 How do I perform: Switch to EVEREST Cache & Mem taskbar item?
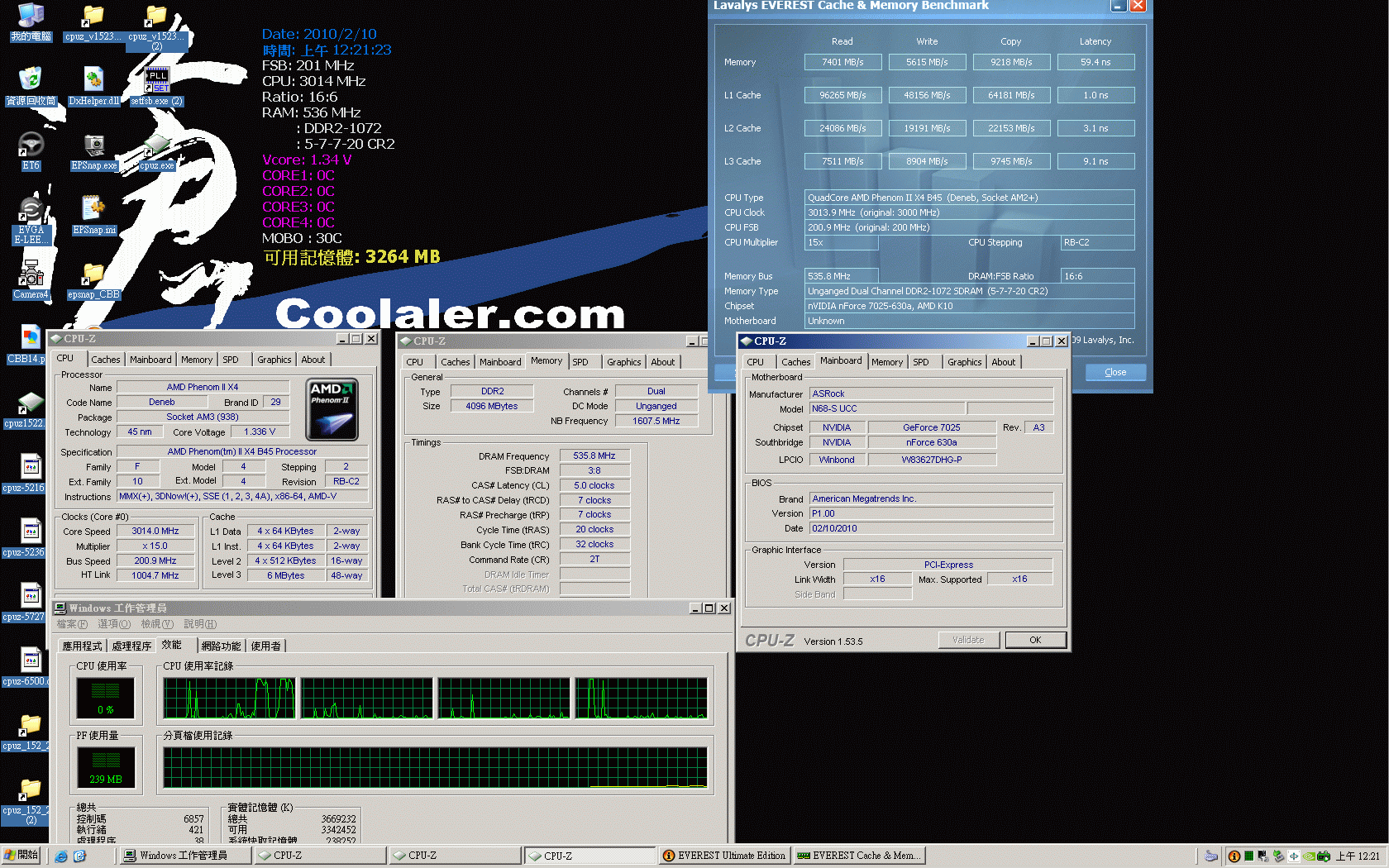point(859,856)
